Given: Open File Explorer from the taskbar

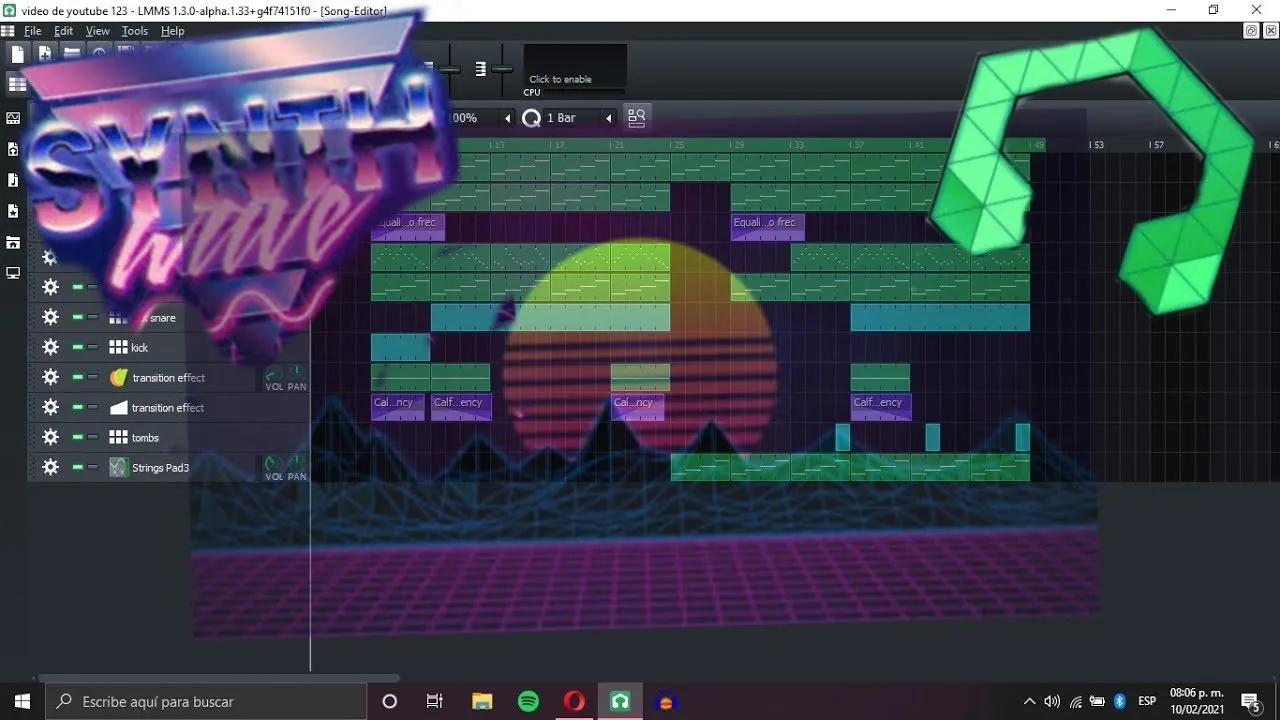Looking at the screenshot, I should (482, 701).
